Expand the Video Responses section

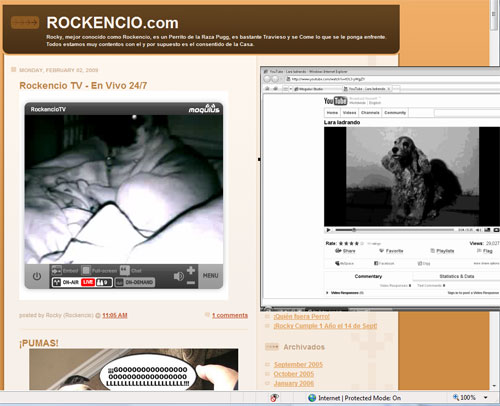tap(345, 293)
